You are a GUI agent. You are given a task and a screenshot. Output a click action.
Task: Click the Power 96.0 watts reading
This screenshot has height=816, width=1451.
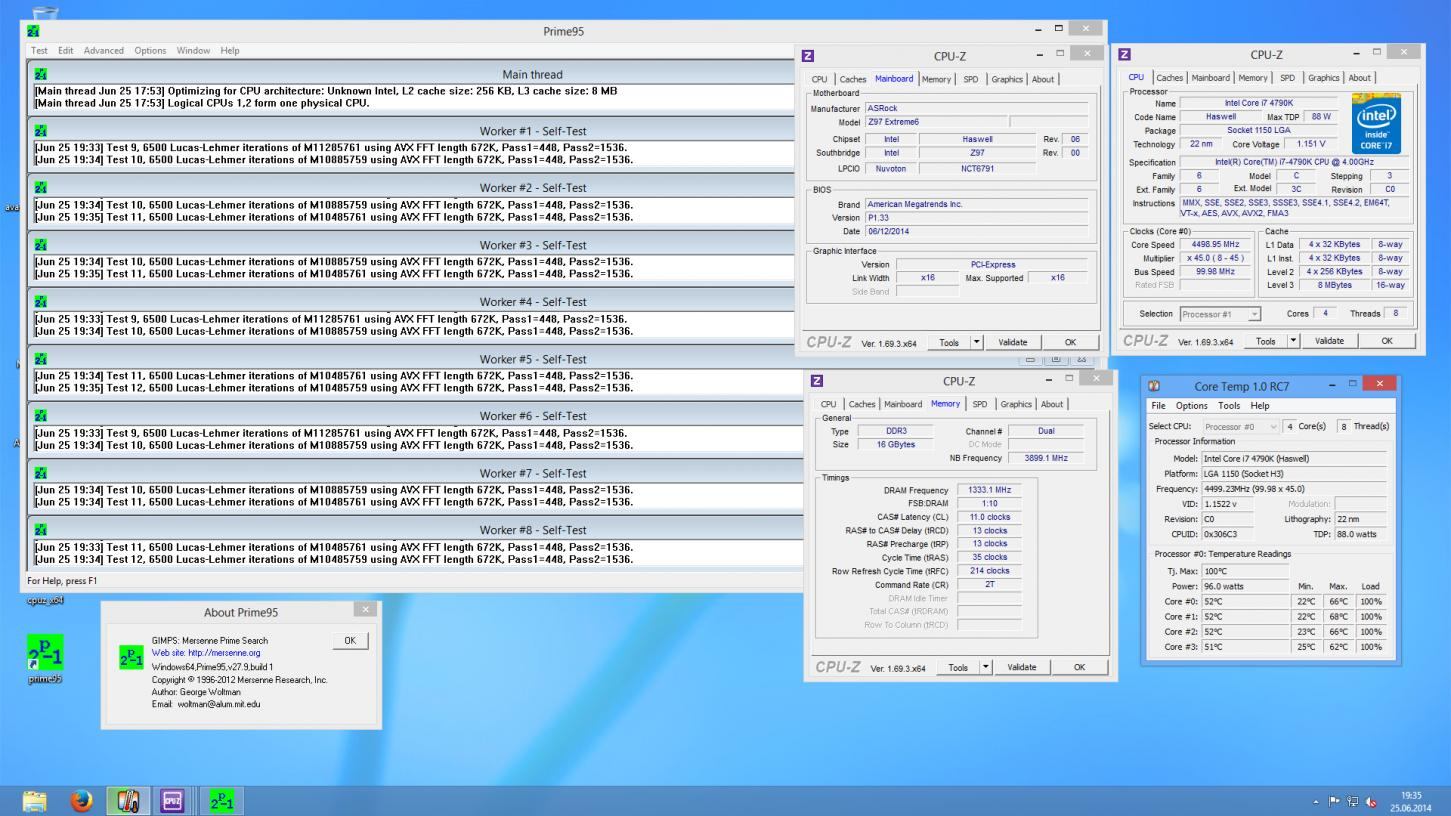1245,586
